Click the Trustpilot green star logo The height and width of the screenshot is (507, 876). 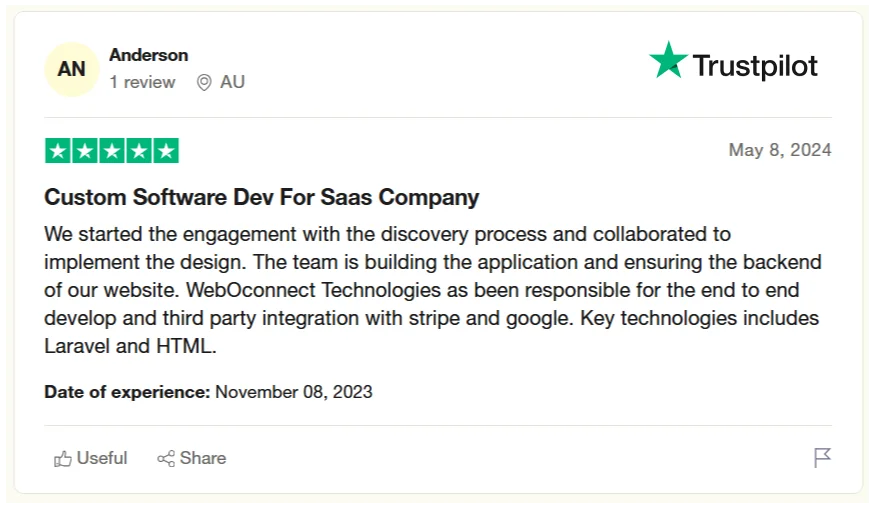(668, 60)
